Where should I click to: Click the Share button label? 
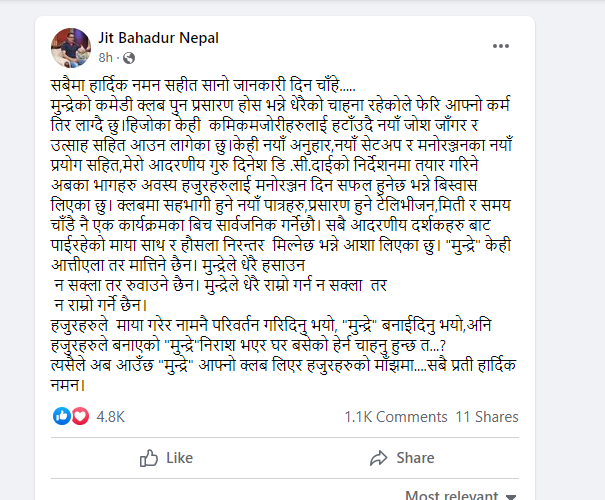pyautogui.click(x=415, y=458)
